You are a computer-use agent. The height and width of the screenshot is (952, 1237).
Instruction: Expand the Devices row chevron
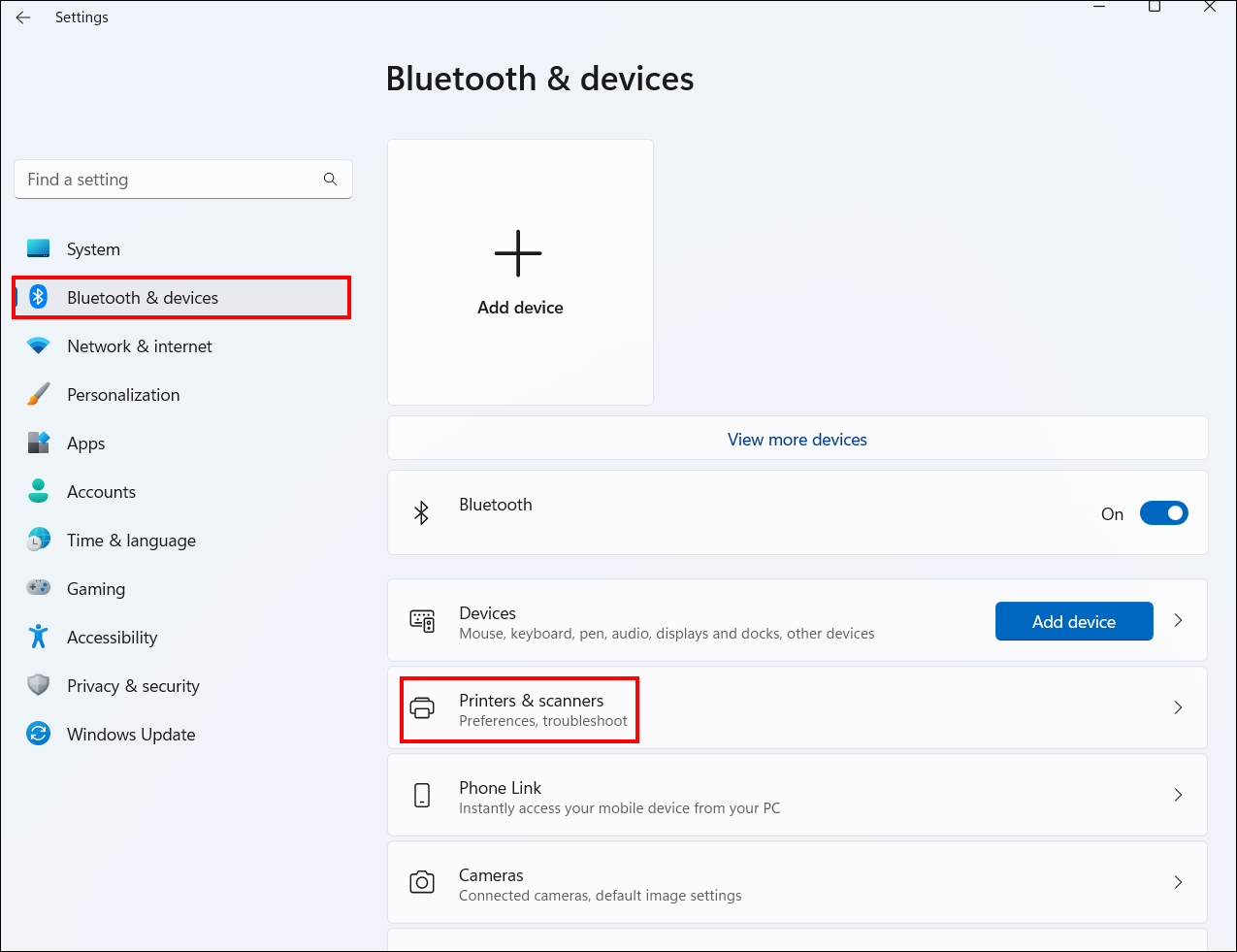click(1178, 620)
